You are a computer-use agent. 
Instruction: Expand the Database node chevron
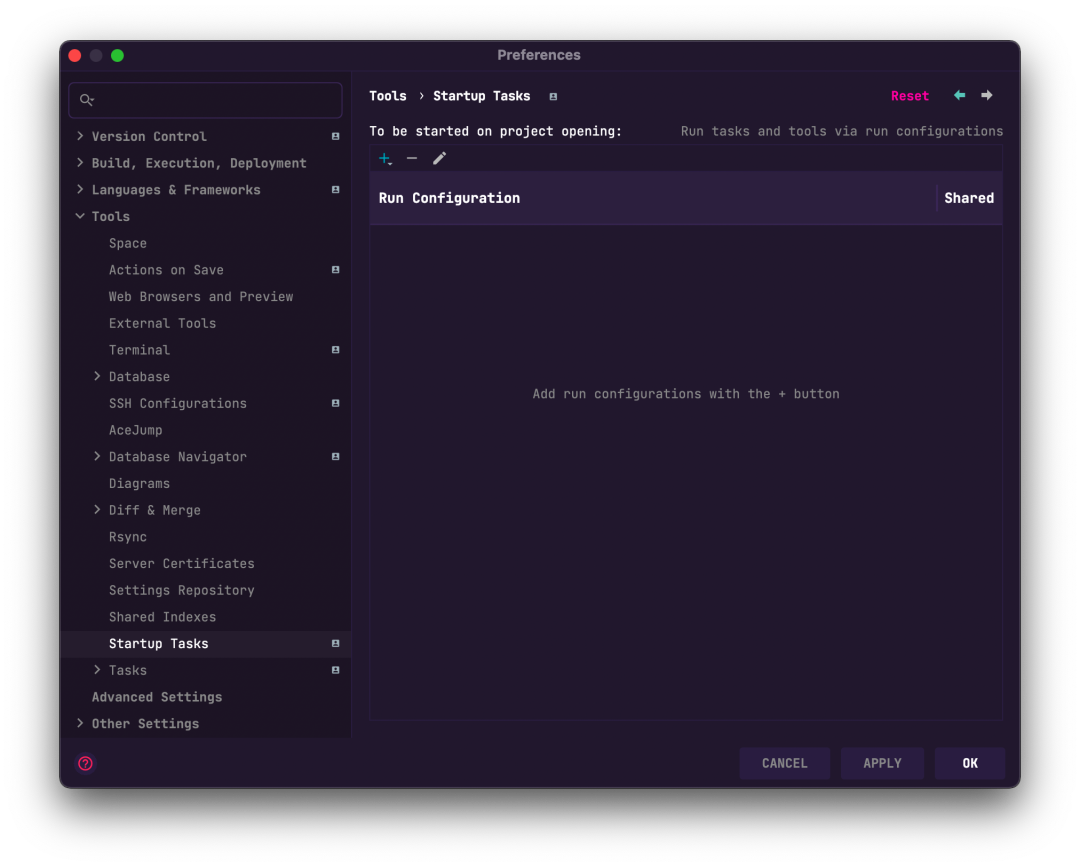click(97, 376)
